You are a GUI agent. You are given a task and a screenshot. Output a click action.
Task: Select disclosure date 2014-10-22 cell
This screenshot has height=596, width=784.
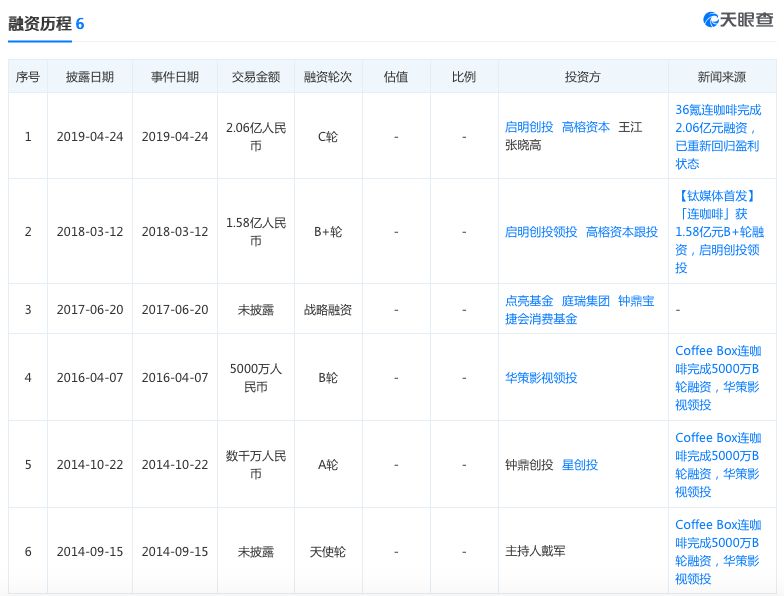click(x=90, y=465)
